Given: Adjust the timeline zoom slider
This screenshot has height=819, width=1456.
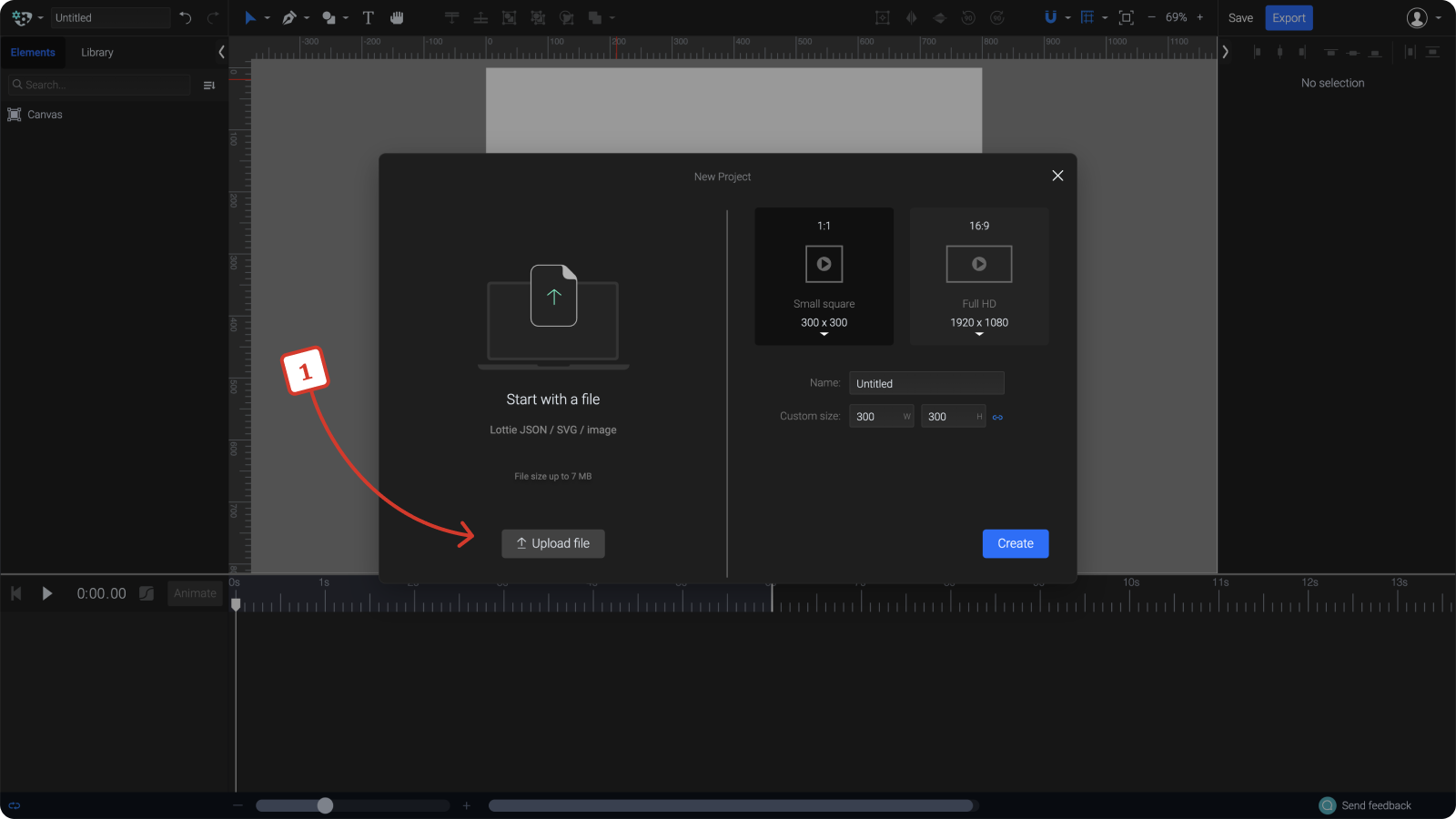Looking at the screenshot, I should (325, 804).
